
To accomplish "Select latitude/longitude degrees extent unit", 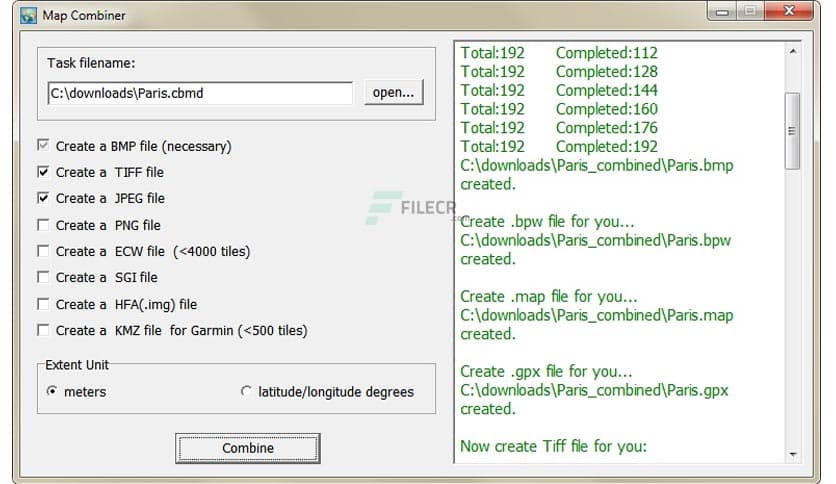I will tap(246, 391).
